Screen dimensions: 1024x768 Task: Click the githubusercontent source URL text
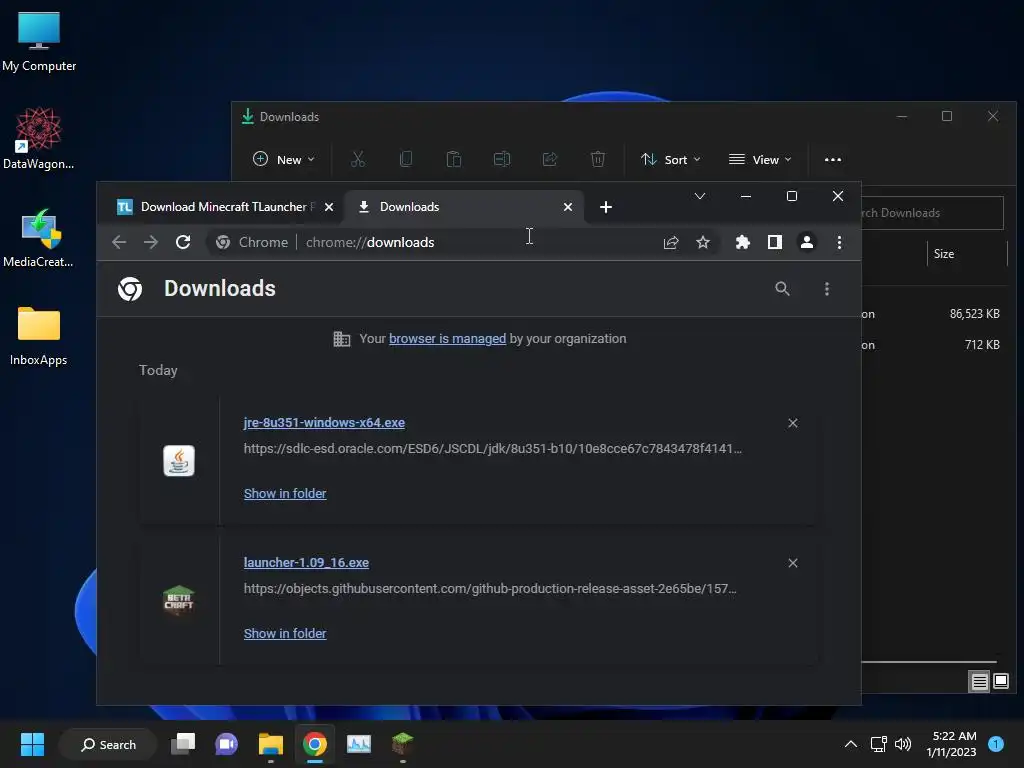point(490,588)
